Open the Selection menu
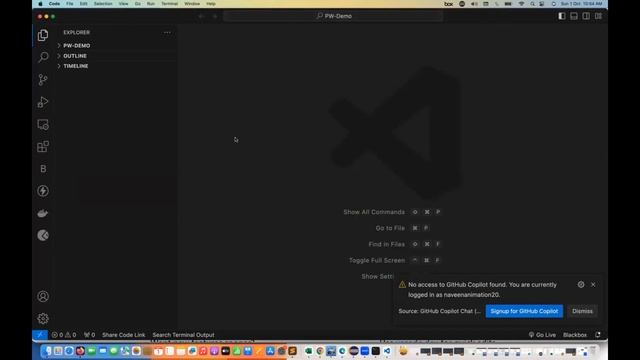This screenshot has width=640, height=360. tap(103, 4)
